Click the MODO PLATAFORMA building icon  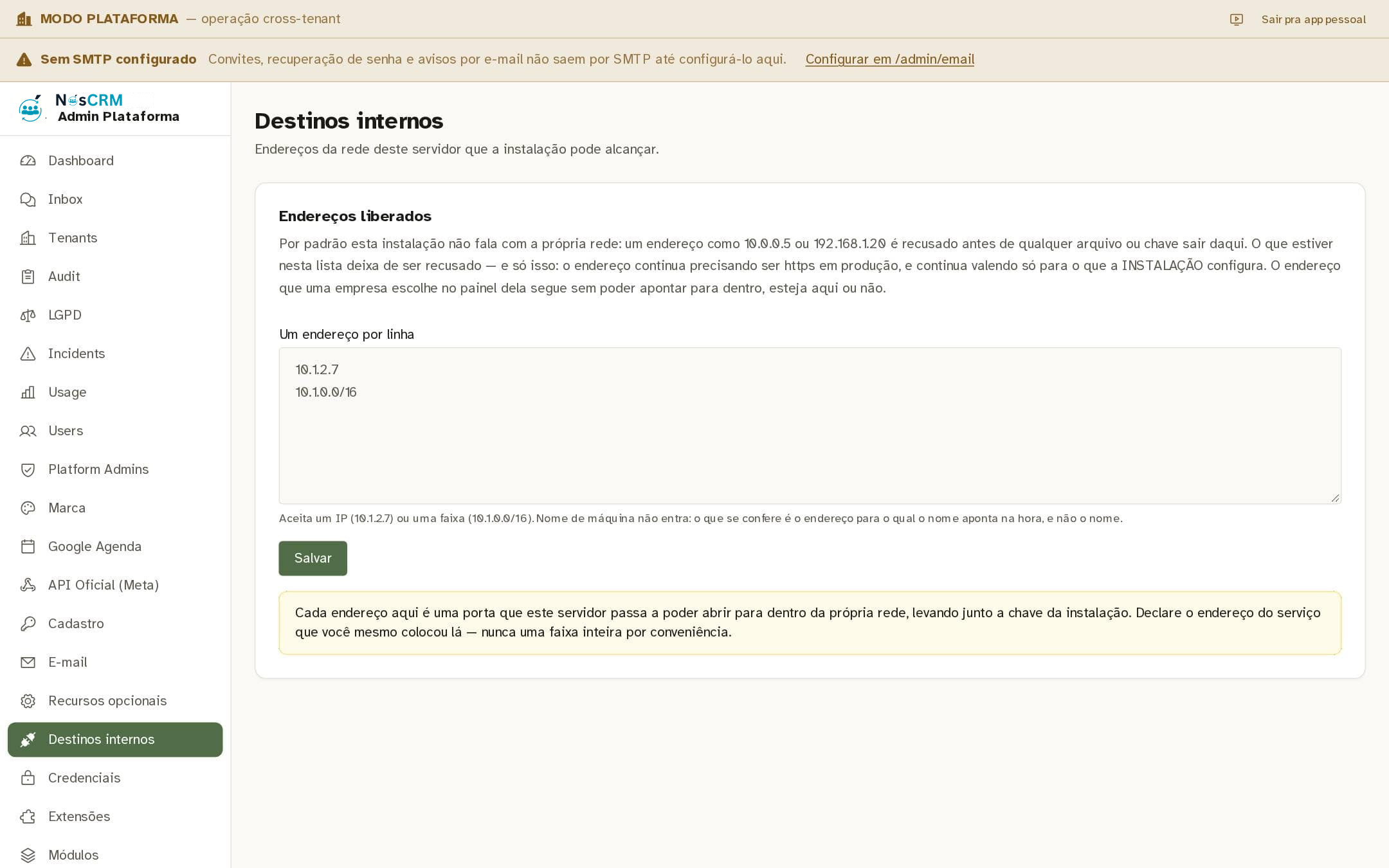[24, 19]
